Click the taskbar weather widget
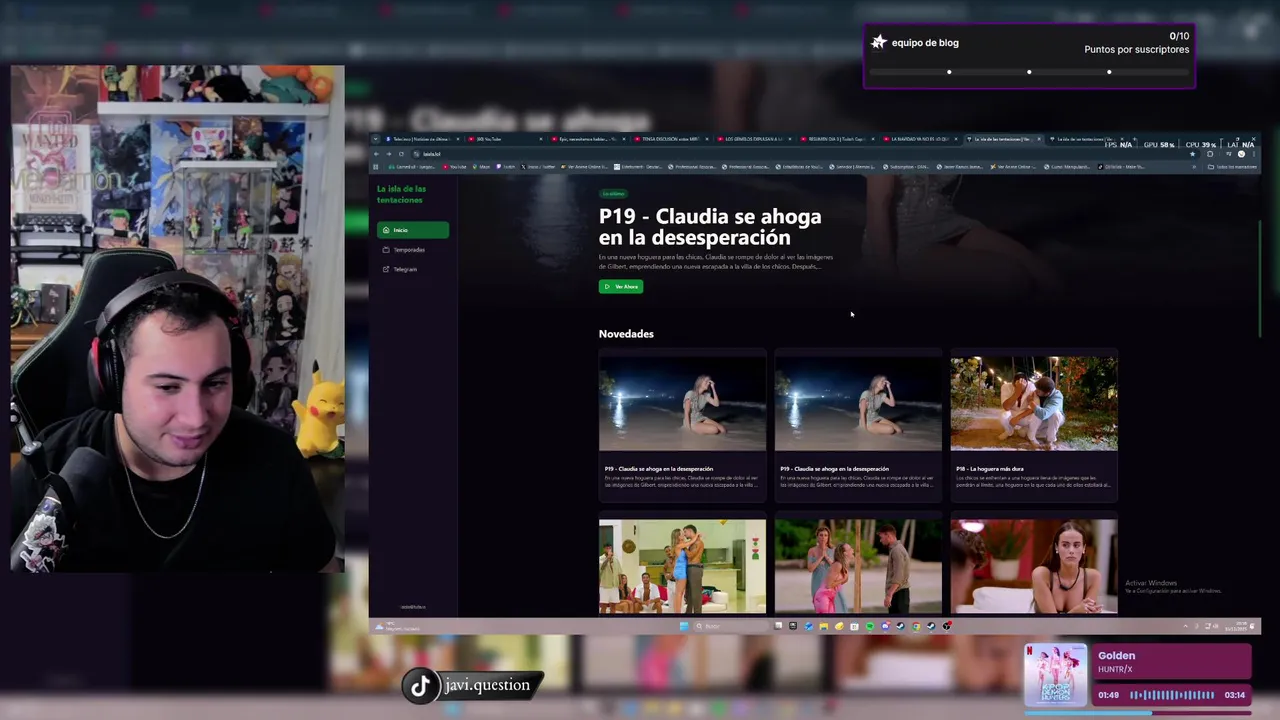This screenshot has width=1280, height=720. (398, 626)
